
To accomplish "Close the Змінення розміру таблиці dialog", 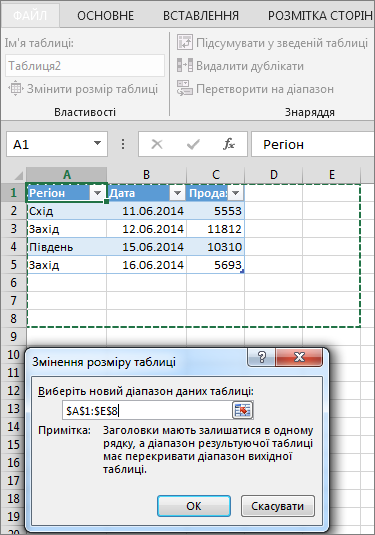I will pos(299,357).
